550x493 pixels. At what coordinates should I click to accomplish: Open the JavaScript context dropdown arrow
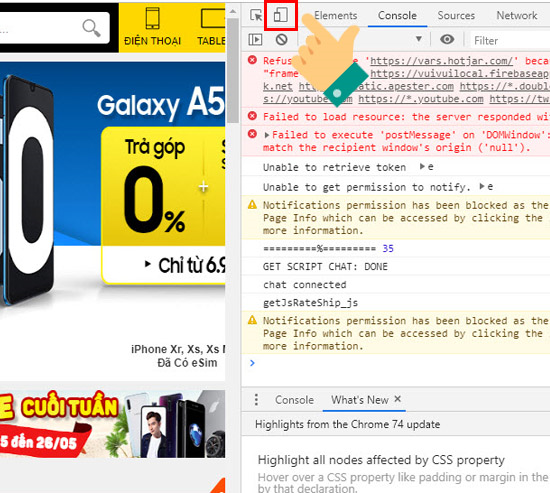(418, 39)
